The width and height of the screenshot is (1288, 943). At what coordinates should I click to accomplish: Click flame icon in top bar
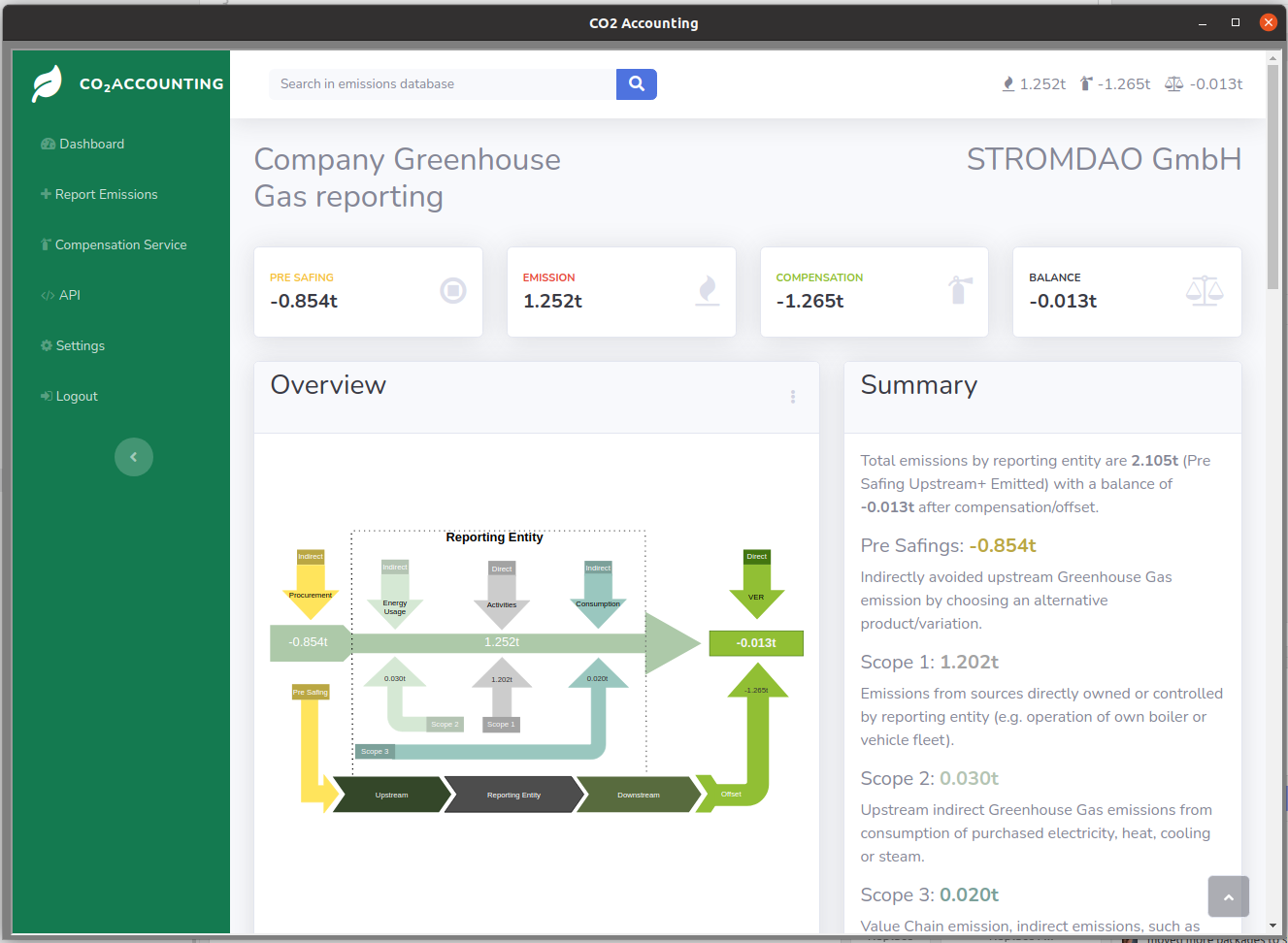pyautogui.click(x=1008, y=84)
